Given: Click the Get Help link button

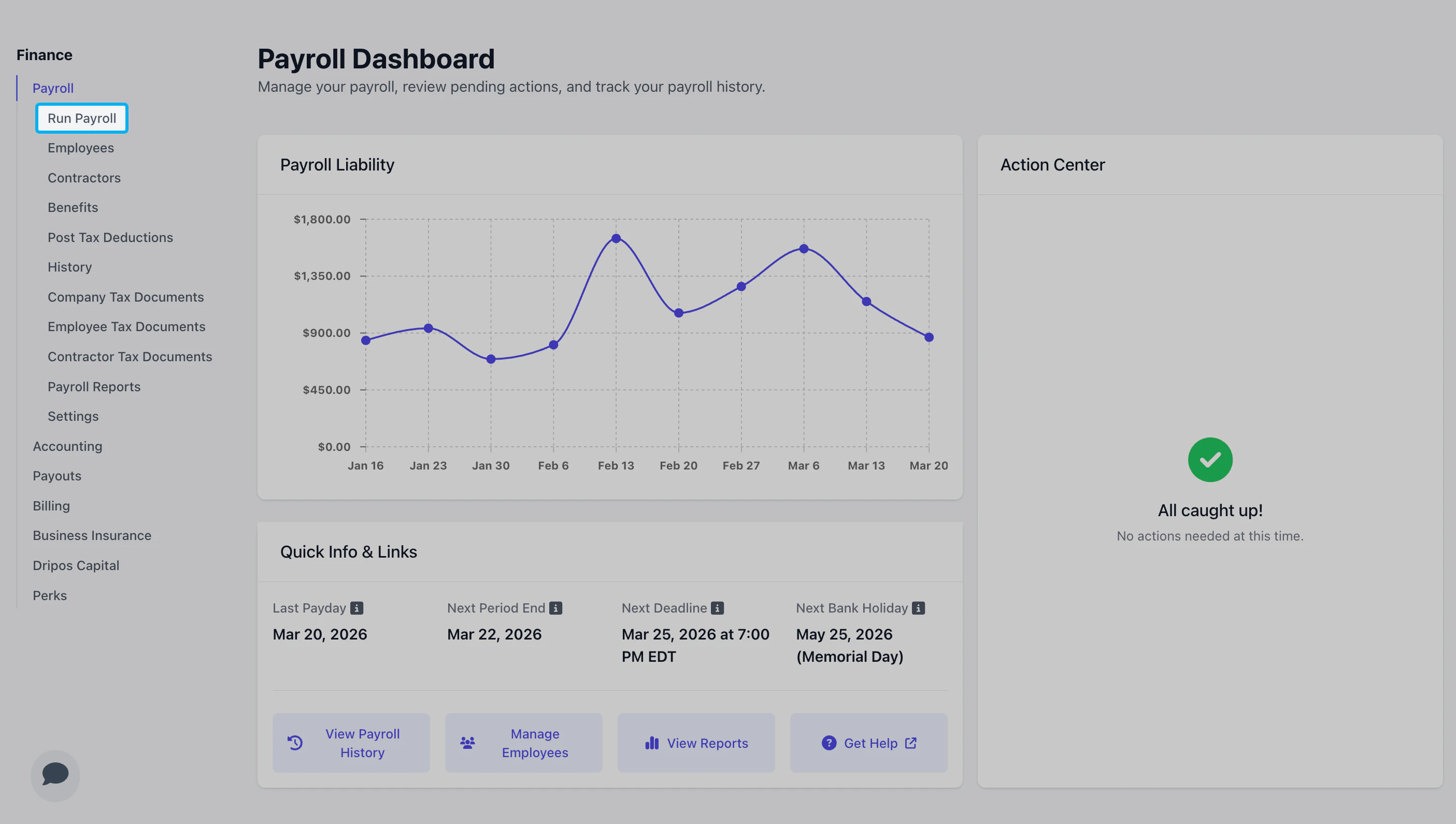Looking at the screenshot, I should click(x=868, y=743).
